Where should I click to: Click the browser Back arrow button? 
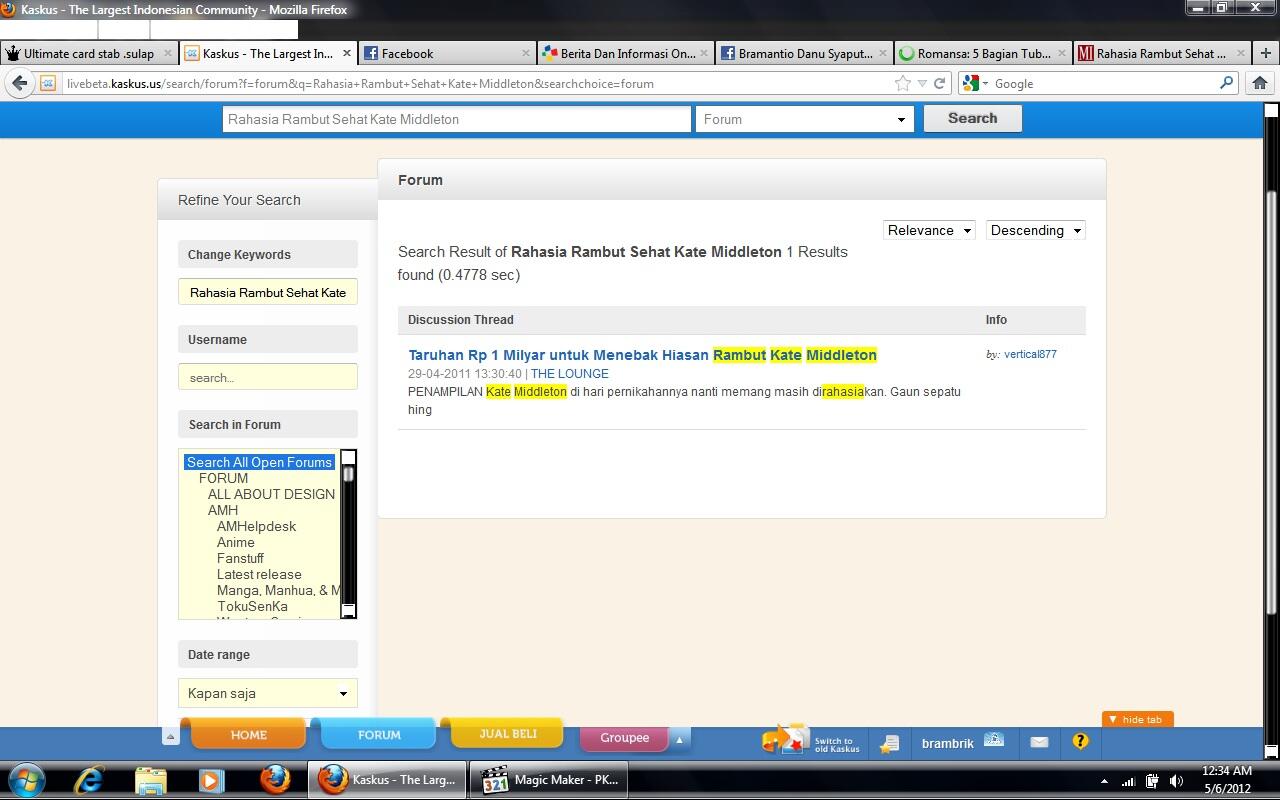coord(19,83)
